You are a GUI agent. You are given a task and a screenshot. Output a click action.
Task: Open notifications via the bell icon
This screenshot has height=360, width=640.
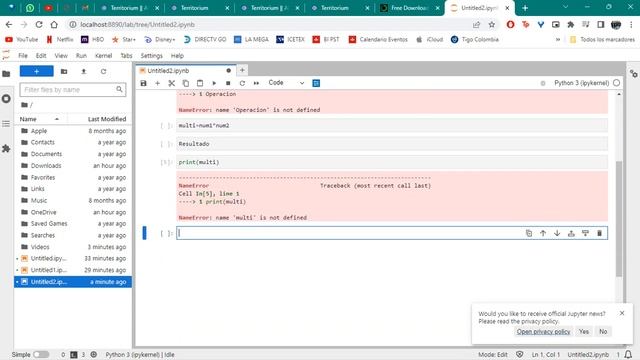click(x=629, y=354)
